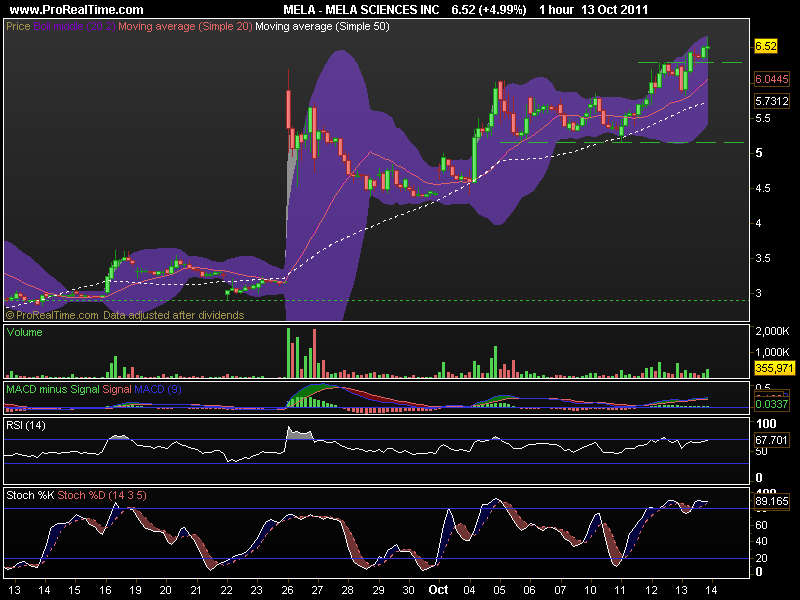Click the 0.0337 MACD value tag
Viewport: 800px width, 600px height.
coord(771,405)
